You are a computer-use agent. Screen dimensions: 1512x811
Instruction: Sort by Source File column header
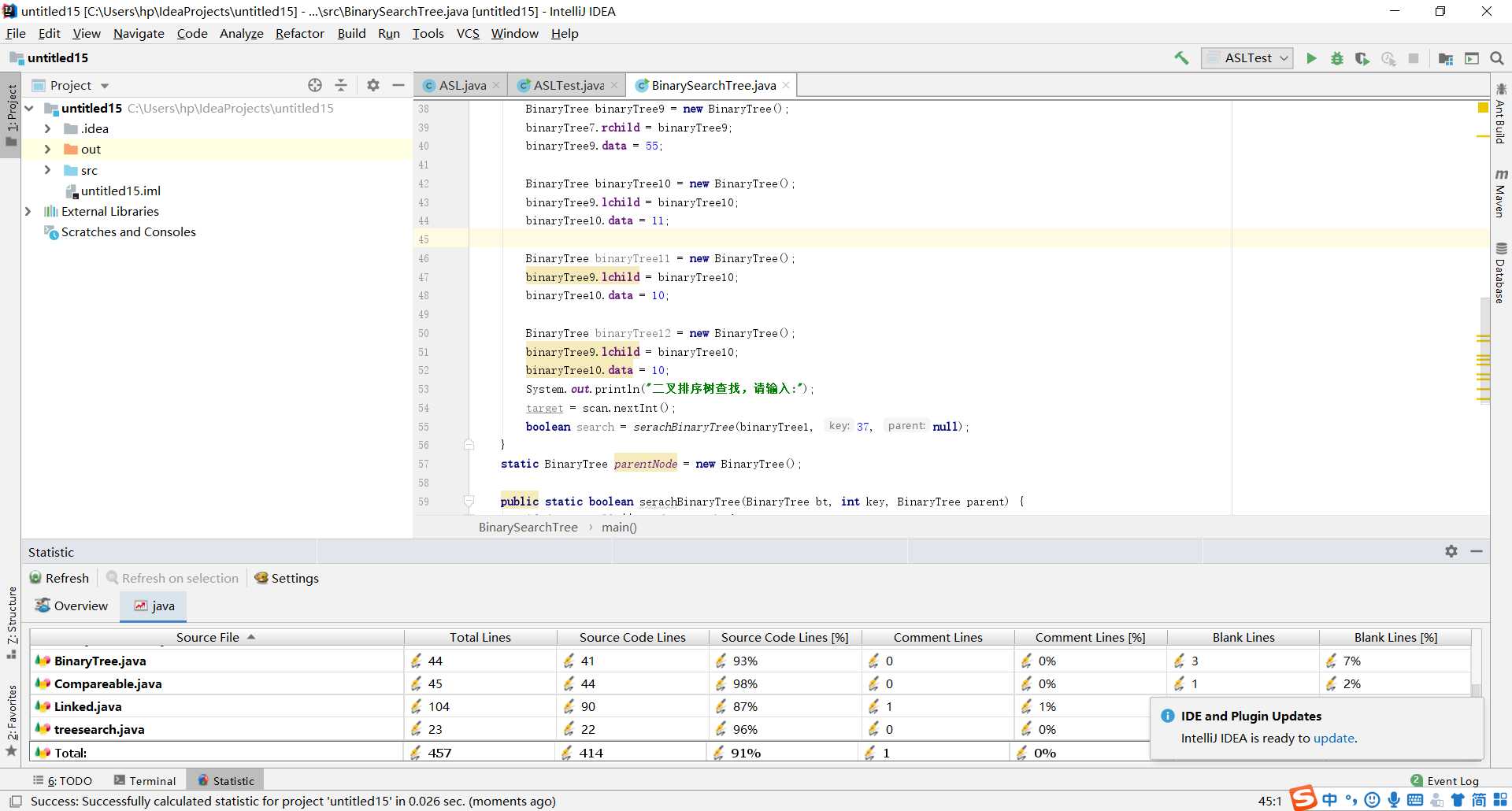[217, 637]
